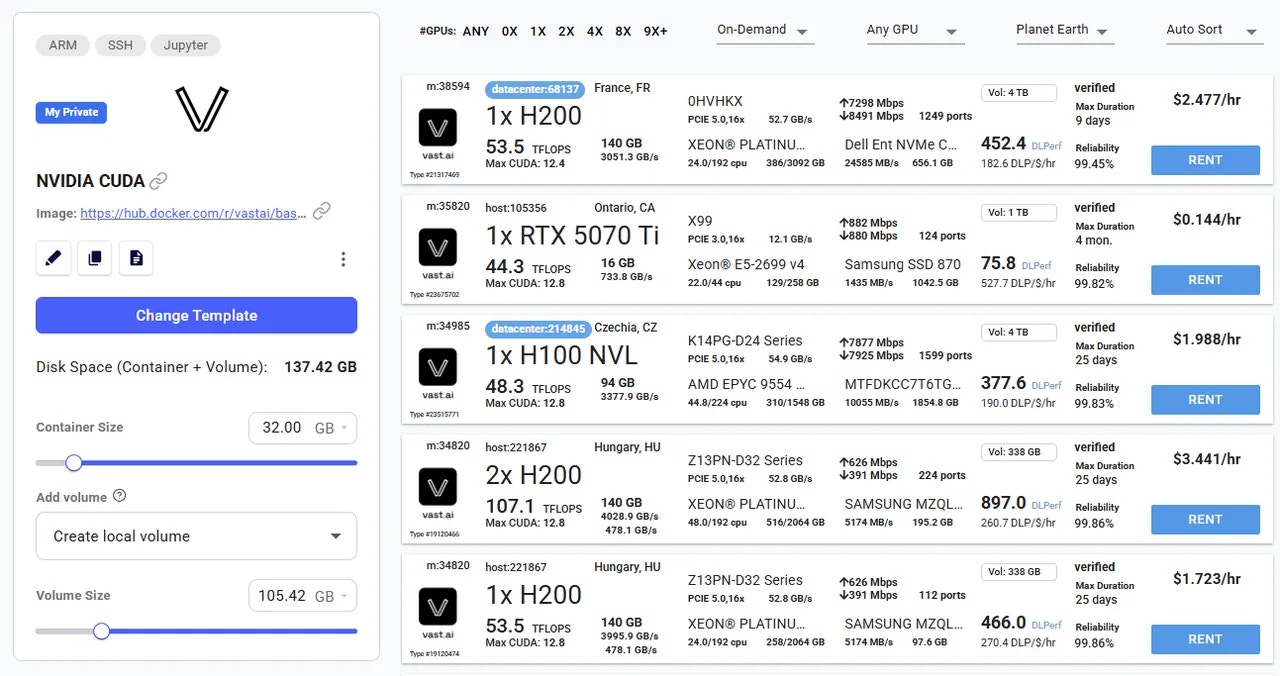Click the Volume Size slider handle
Image resolution: width=1280 pixels, height=676 pixels.
point(101,631)
